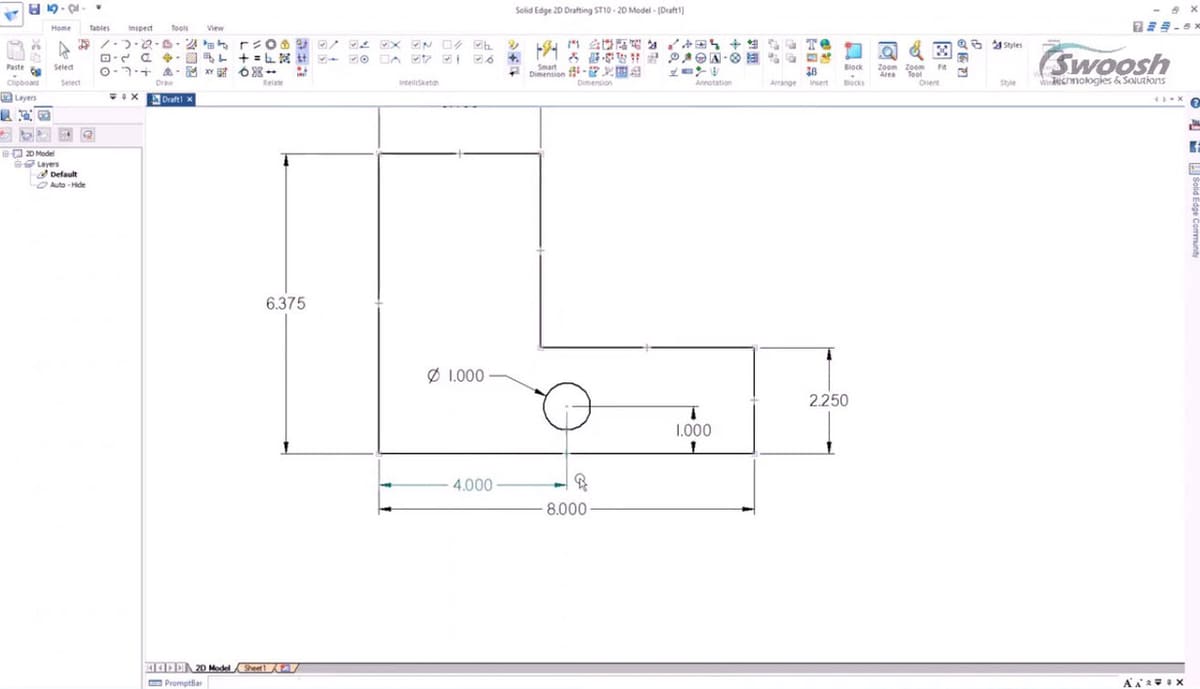Select the Line draw tool
Image resolution: width=1200 pixels, height=689 pixels.
[105, 44]
